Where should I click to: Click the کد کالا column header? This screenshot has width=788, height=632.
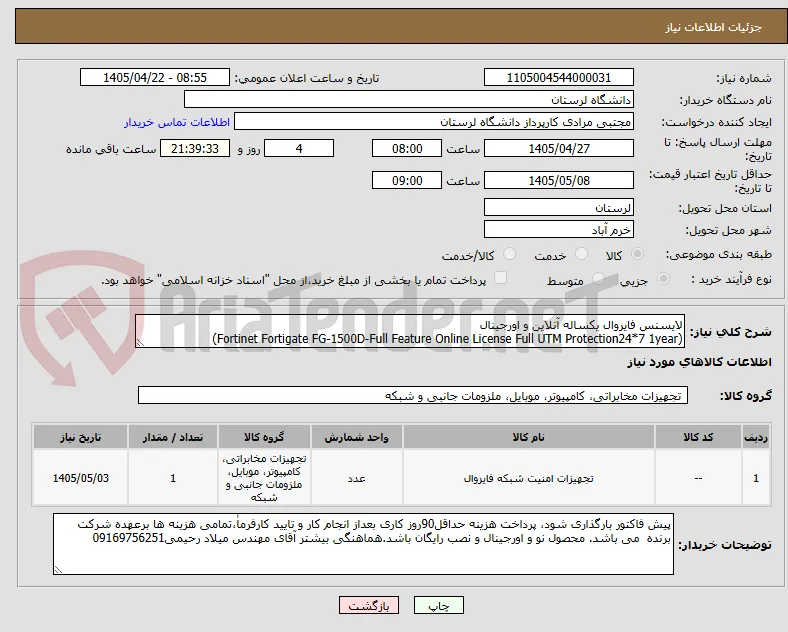pos(698,437)
